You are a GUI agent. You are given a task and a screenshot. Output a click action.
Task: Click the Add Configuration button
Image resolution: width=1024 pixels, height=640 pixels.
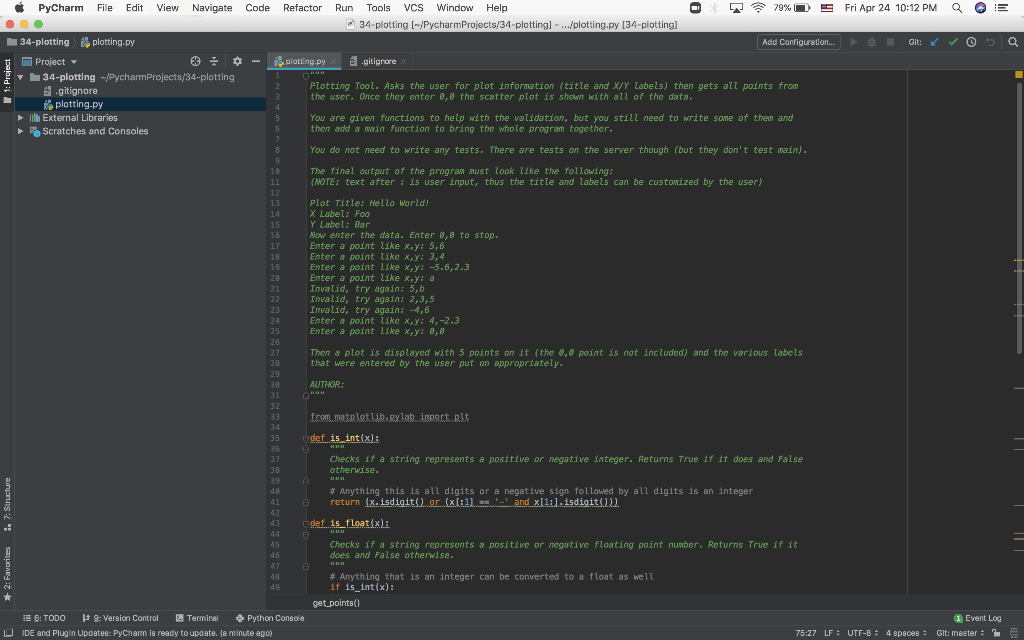798,42
